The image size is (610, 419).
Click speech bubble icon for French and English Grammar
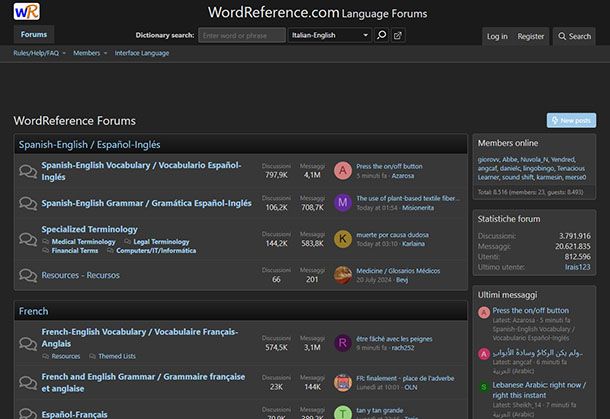coord(28,382)
